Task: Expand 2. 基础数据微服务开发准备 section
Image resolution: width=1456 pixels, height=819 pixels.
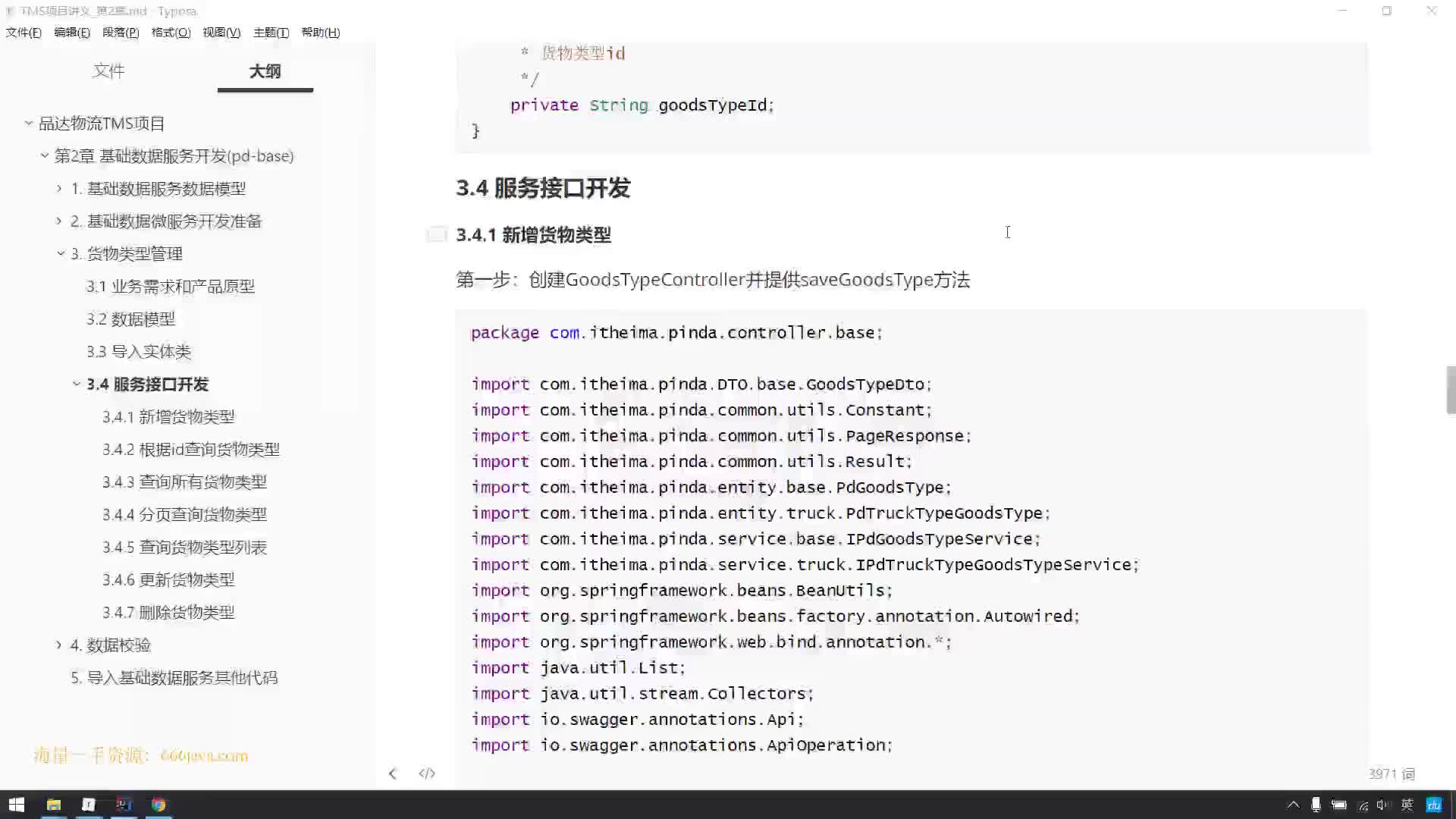Action: 59,221
